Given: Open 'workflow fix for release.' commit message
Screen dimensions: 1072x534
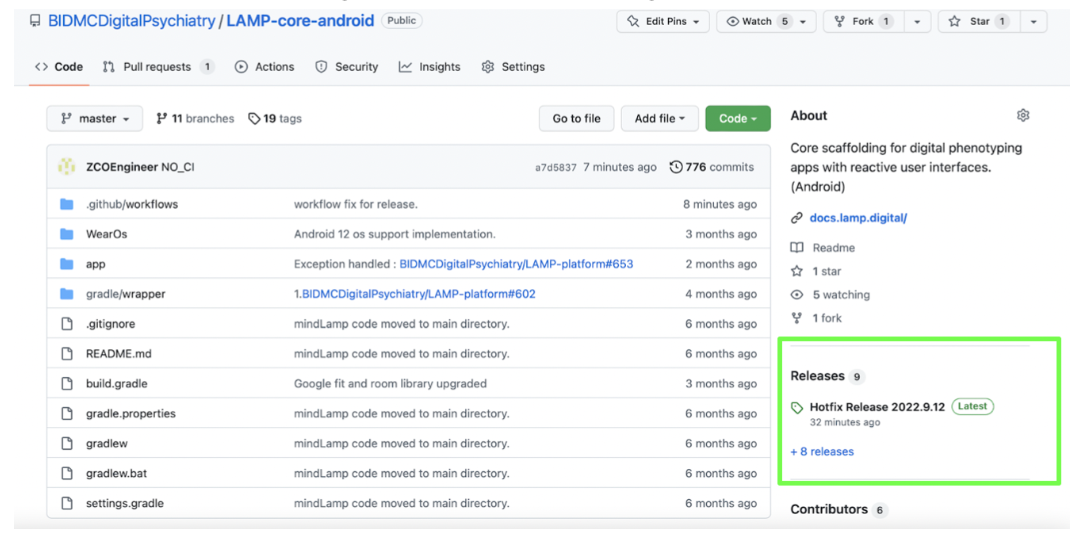Looking at the screenshot, I should point(356,204).
